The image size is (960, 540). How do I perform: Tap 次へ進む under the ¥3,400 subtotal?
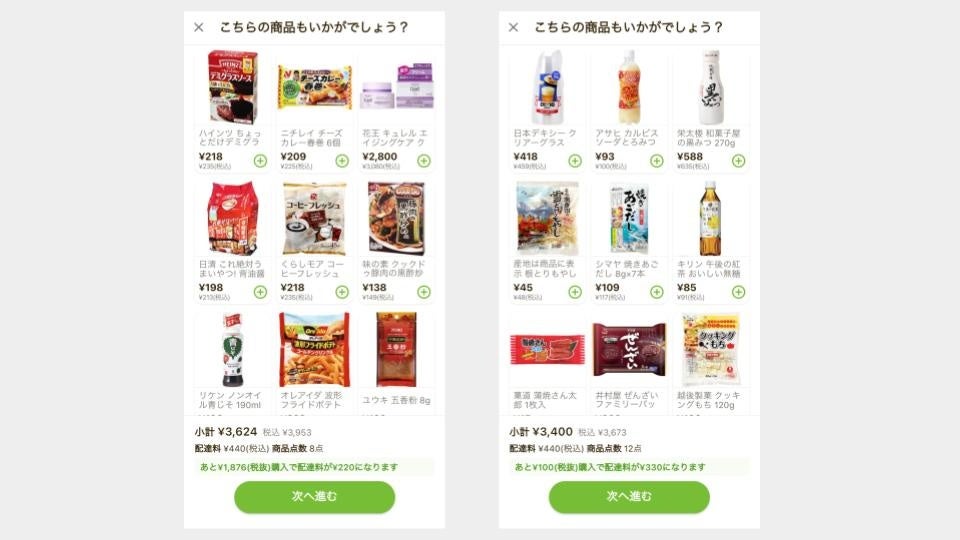629,497
